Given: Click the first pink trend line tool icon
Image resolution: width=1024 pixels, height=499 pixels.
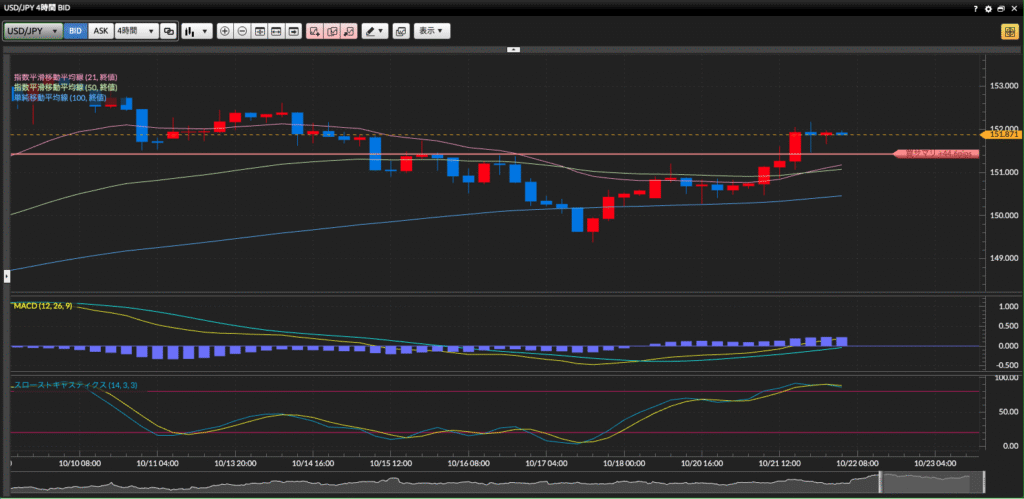Looking at the screenshot, I should click(x=315, y=31).
